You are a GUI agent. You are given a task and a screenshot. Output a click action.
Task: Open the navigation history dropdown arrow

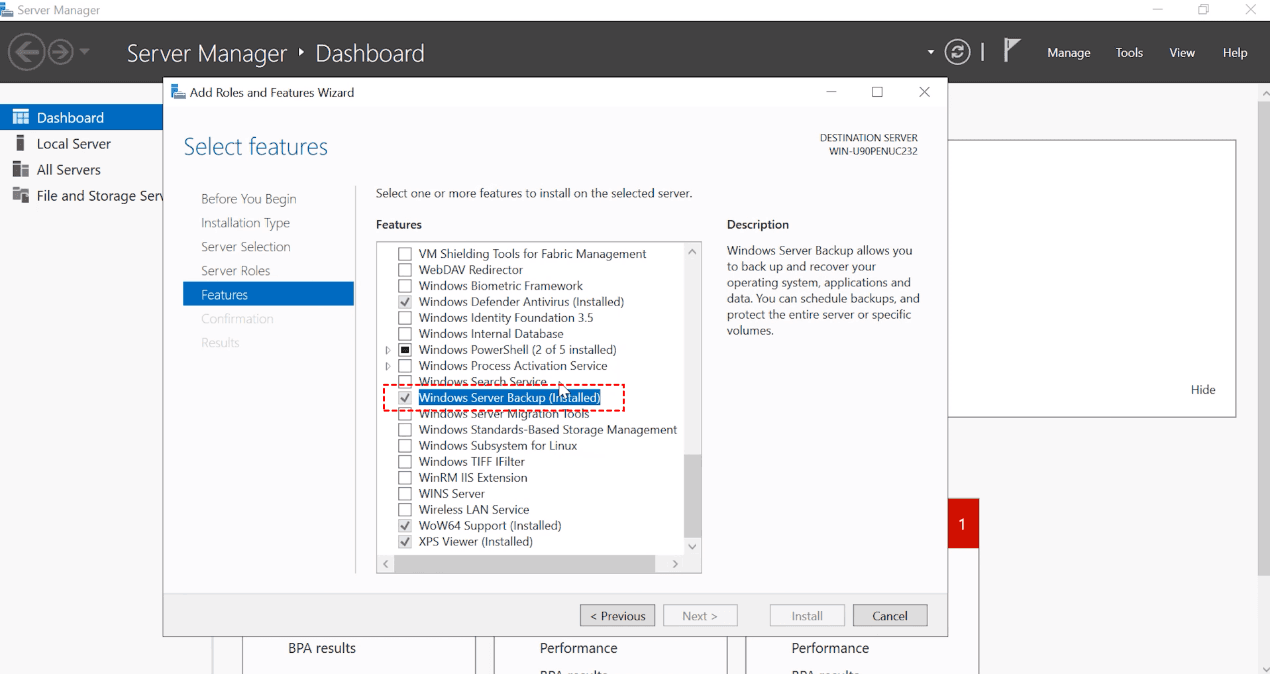pyautogui.click(x=84, y=52)
